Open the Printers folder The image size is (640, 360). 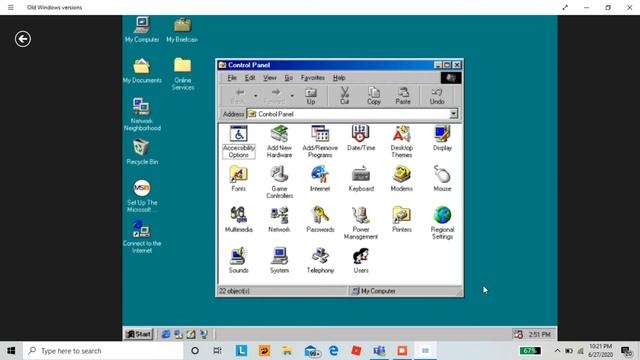402,220
